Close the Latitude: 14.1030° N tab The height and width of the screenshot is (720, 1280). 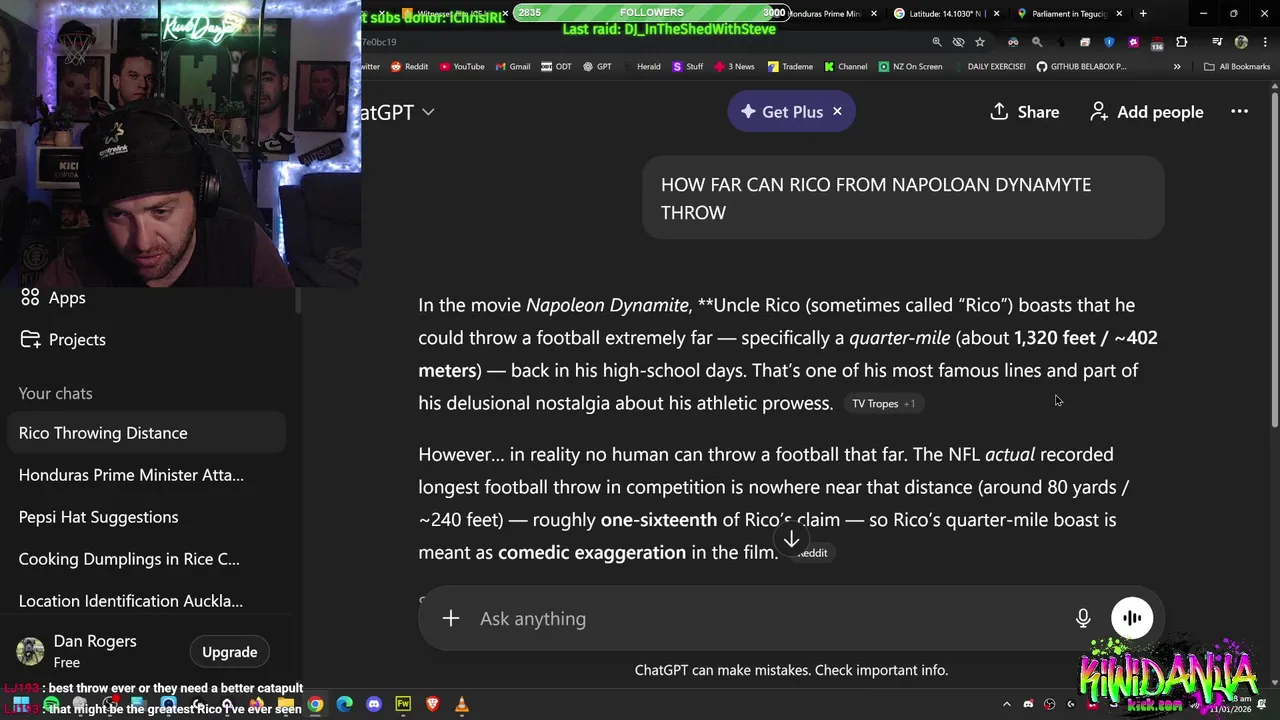tap(996, 14)
